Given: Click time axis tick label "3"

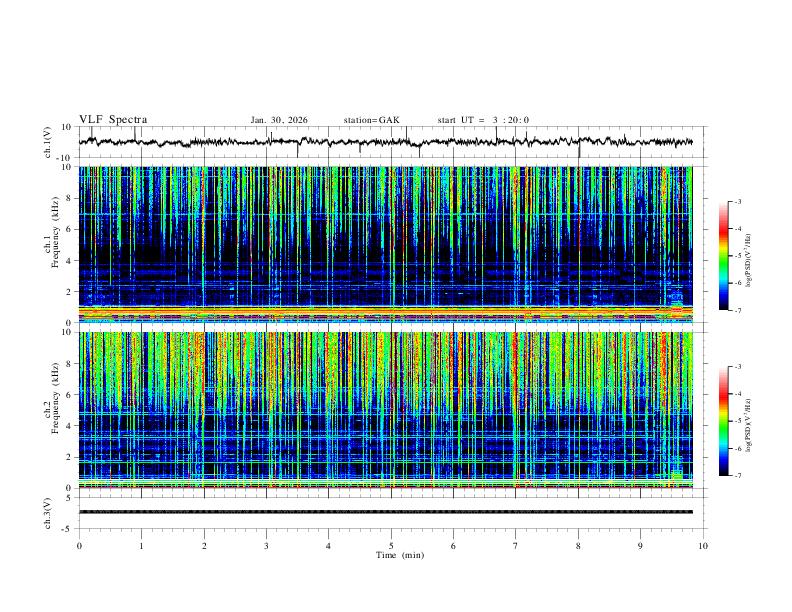Looking at the screenshot, I should (x=266, y=546).
